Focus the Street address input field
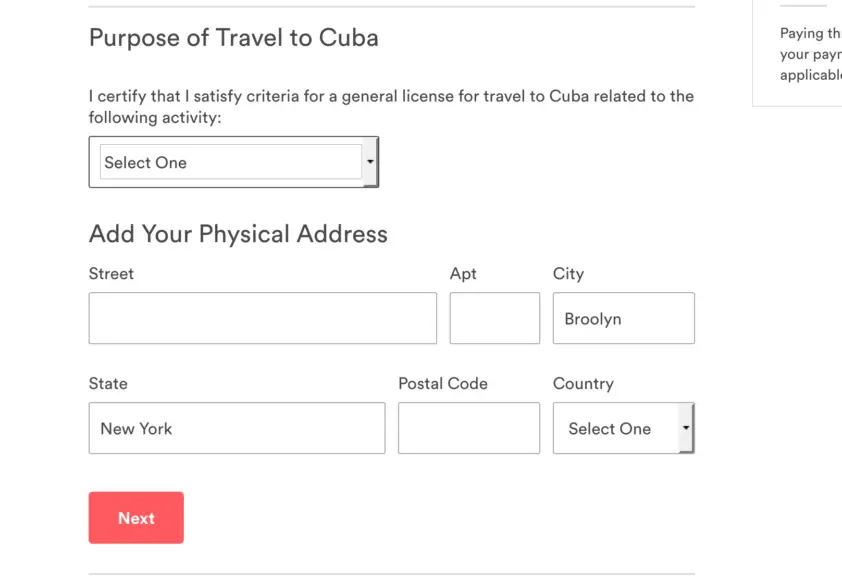This screenshot has height=576, width=842. pos(263,318)
